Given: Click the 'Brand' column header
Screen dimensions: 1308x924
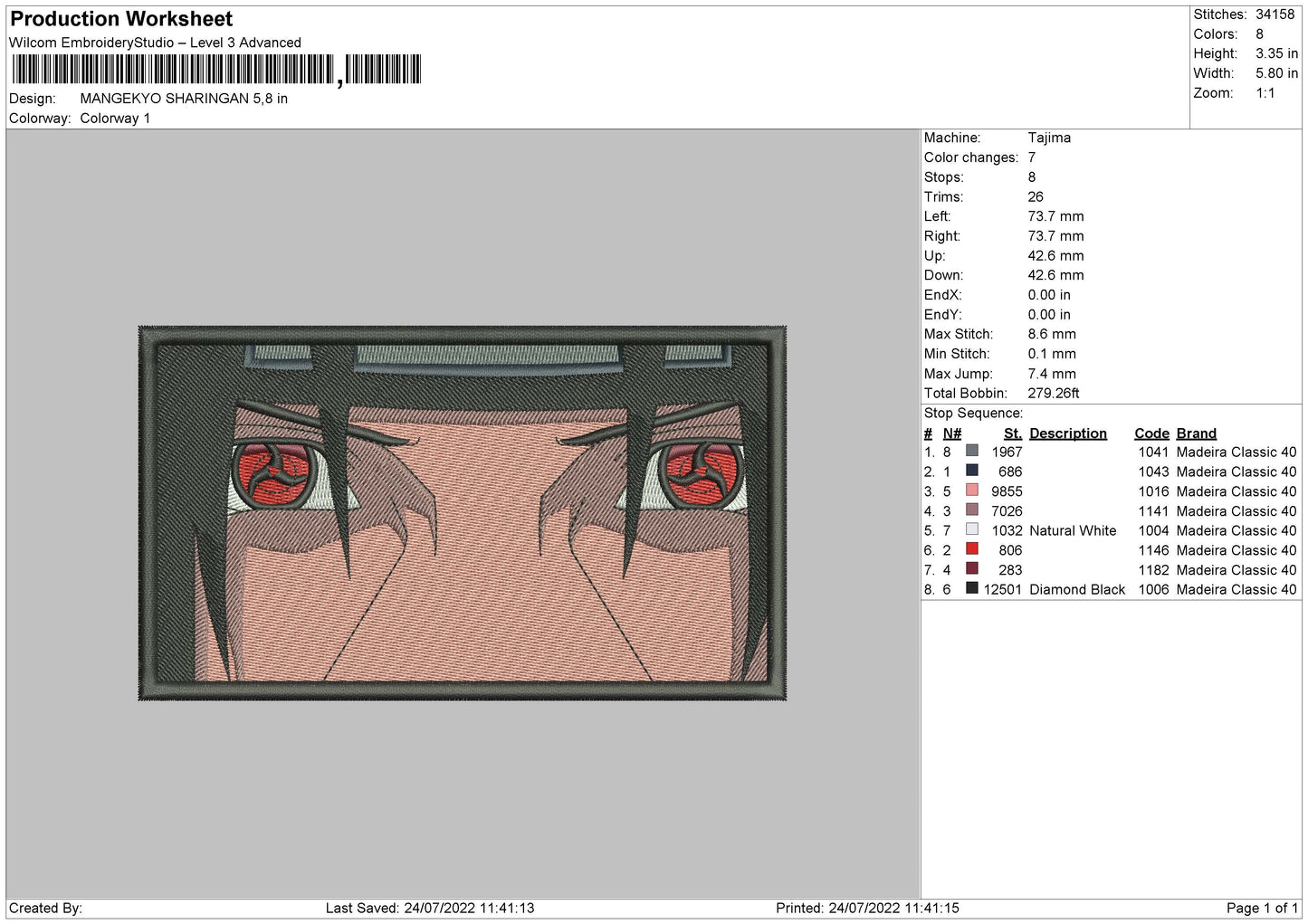Looking at the screenshot, I should [1197, 433].
